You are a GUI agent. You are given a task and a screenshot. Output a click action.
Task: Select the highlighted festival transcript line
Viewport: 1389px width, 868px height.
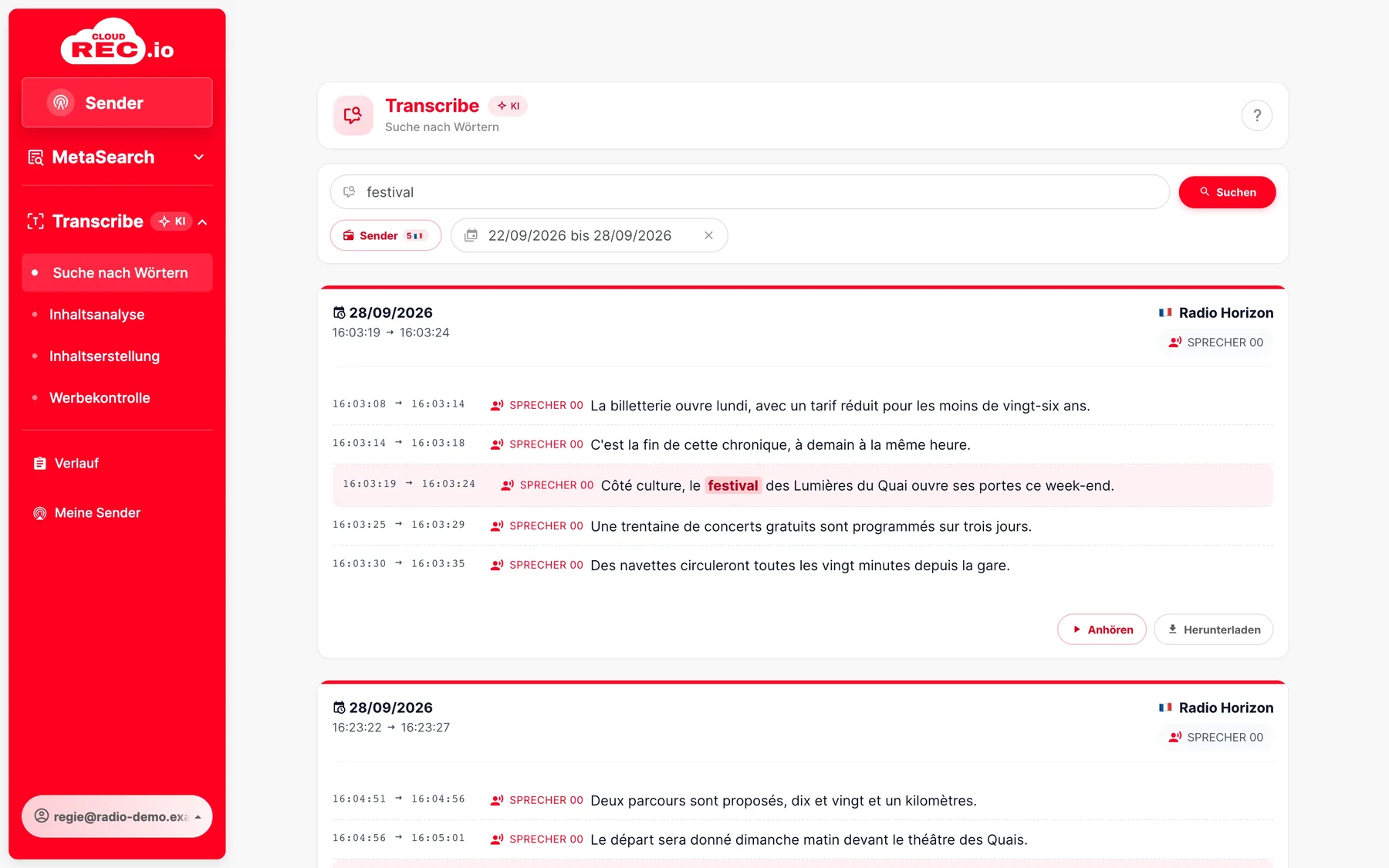(803, 485)
